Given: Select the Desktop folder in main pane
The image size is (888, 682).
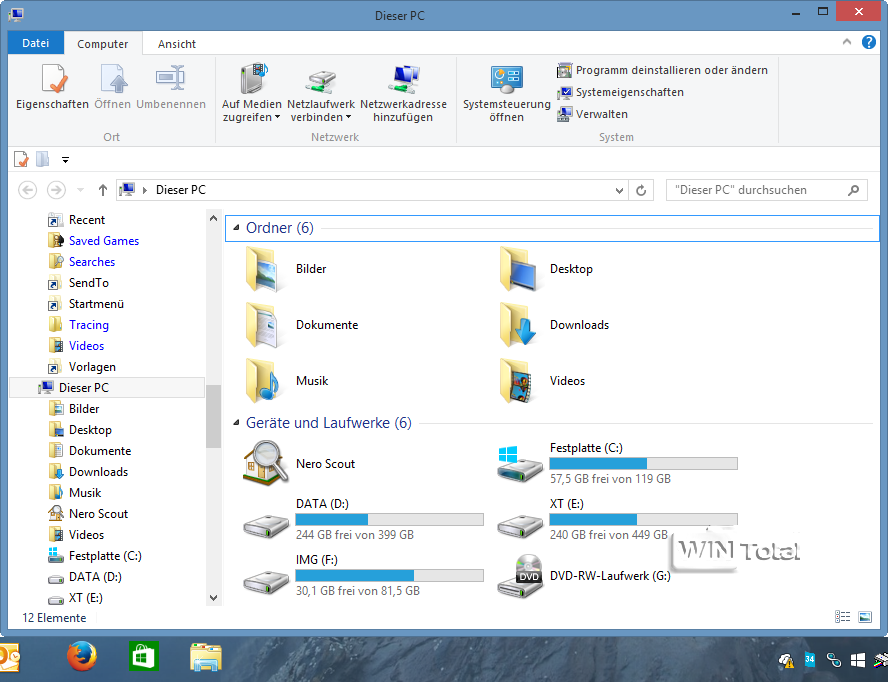Looking at the screenshot, I should coord(545,269).
